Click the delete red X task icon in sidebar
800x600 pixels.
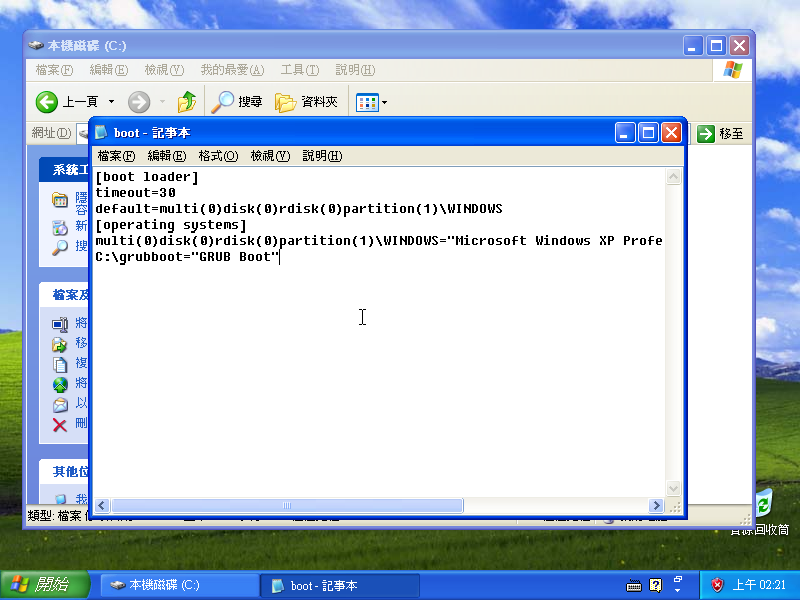pos(60,425)
